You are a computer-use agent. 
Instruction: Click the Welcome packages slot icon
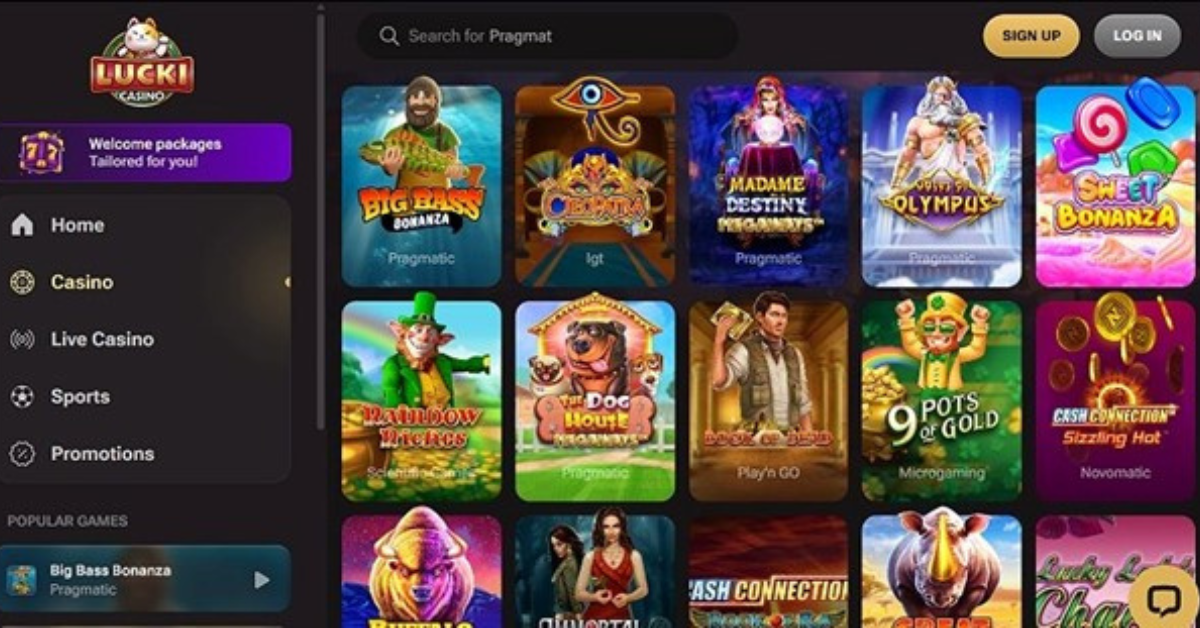[x=41, y=153]
